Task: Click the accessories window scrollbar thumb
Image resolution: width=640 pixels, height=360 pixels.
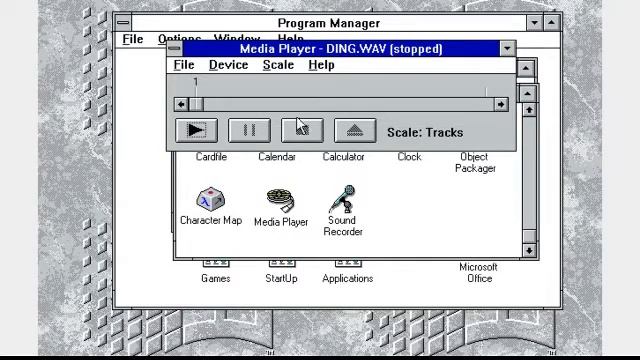Action: 529,236
